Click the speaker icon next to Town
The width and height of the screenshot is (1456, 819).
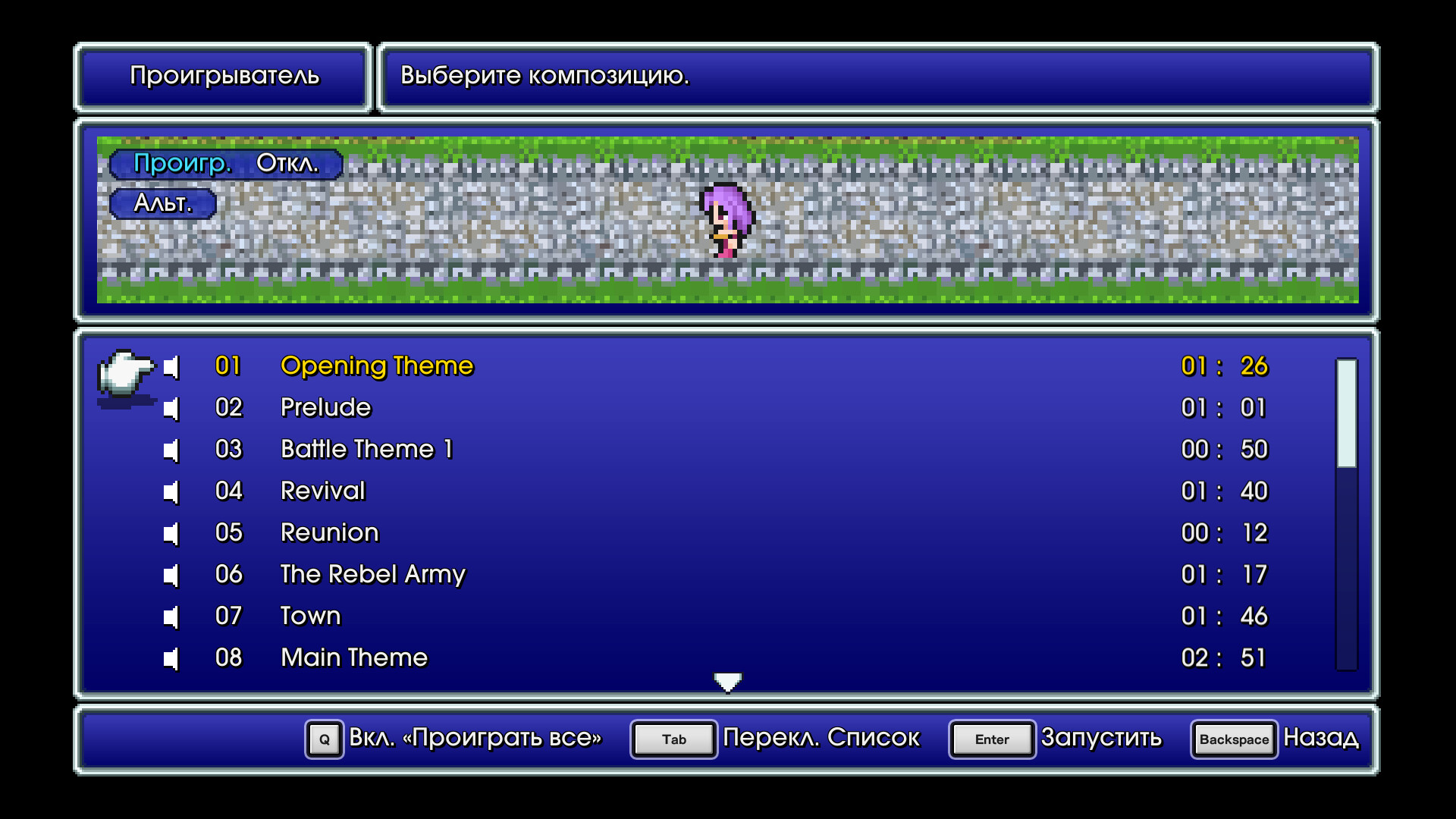(x=172, y=617)
